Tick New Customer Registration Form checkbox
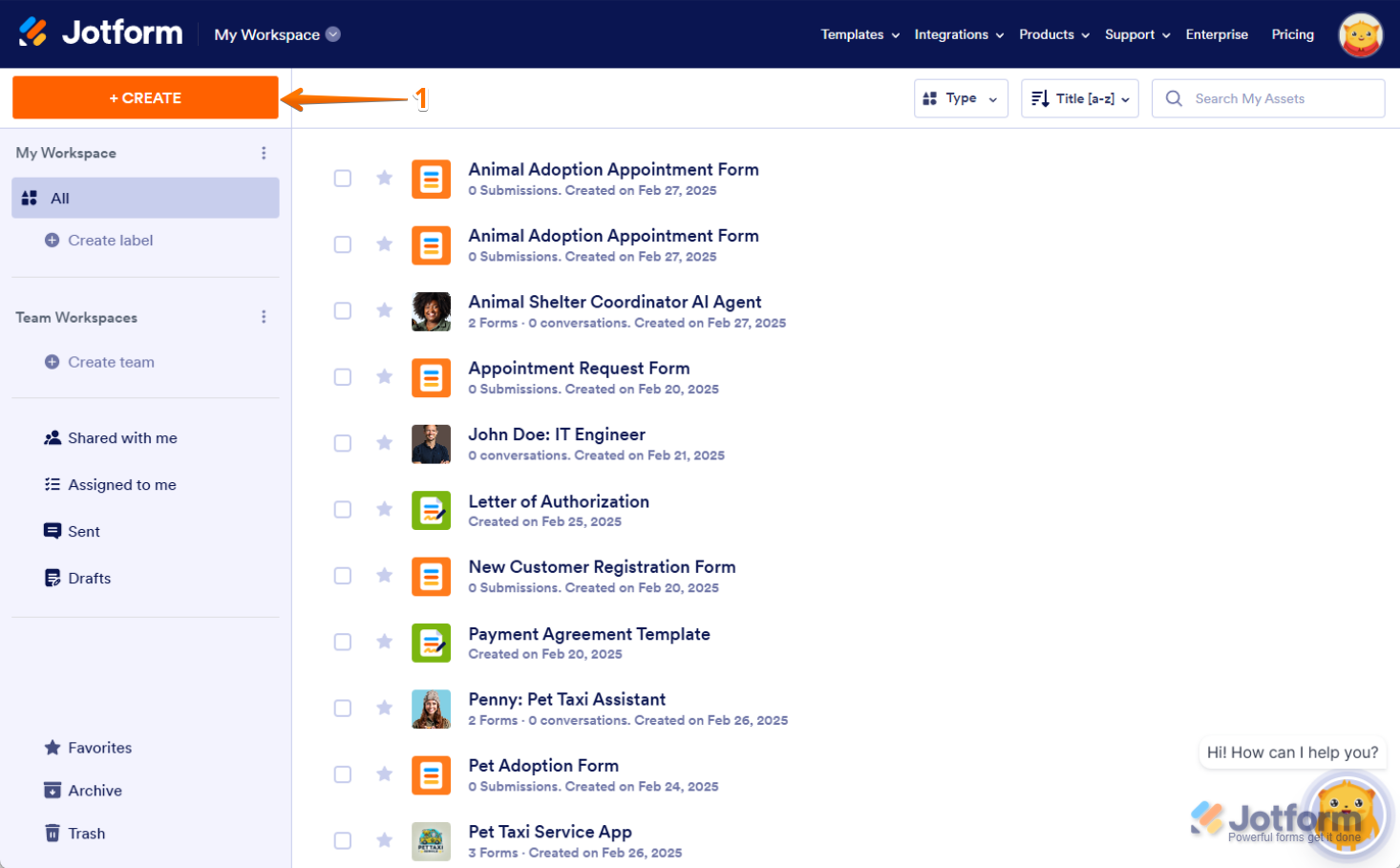Viewport: 1400px width, 868px height. tap(343, 575)
